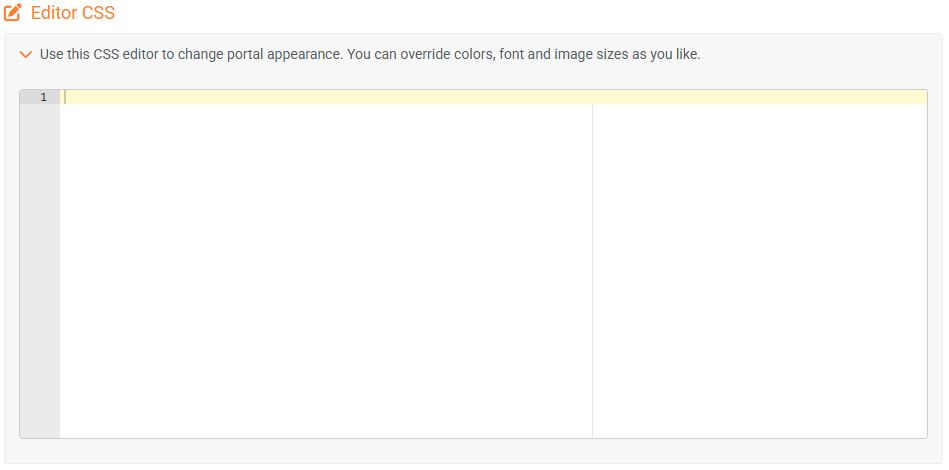Select line number 1 in the gutter
The width and height of the screenshot is (949, 470).
coord(43,97)
